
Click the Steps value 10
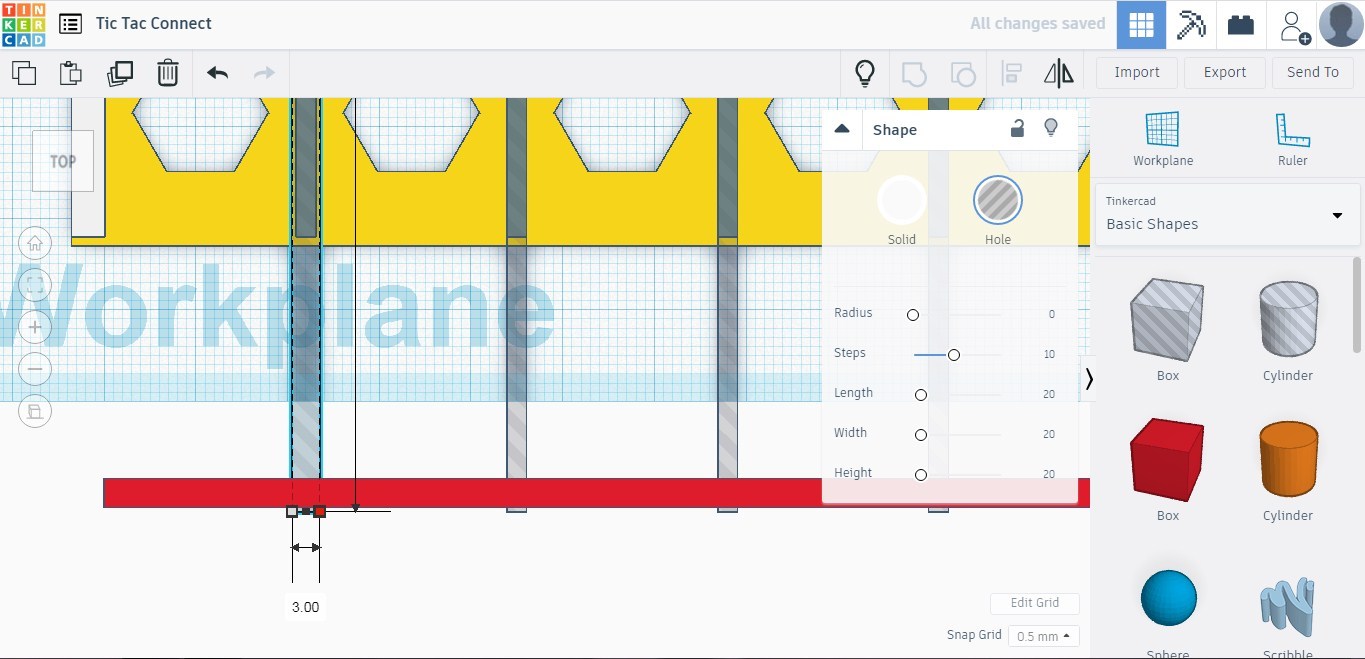1049,354
